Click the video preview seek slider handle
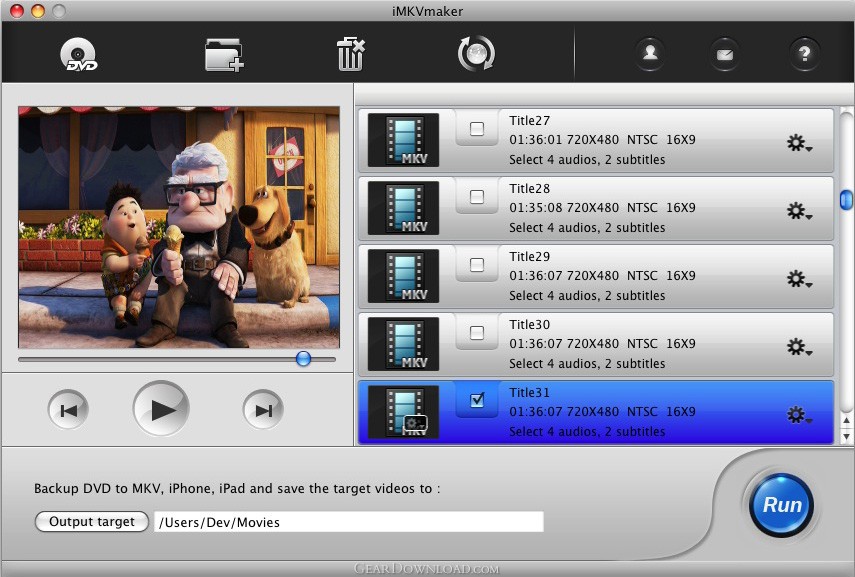 (x=303, y=359)
